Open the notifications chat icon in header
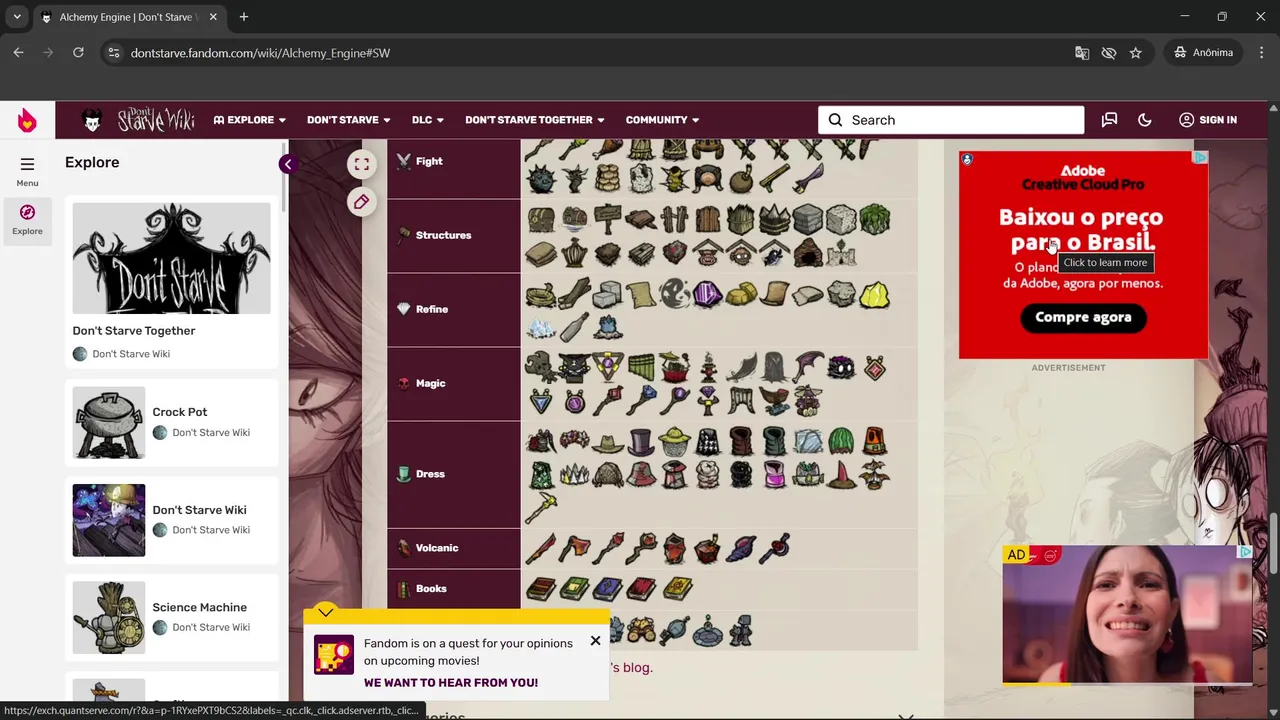 click(x=1109, y=120)
